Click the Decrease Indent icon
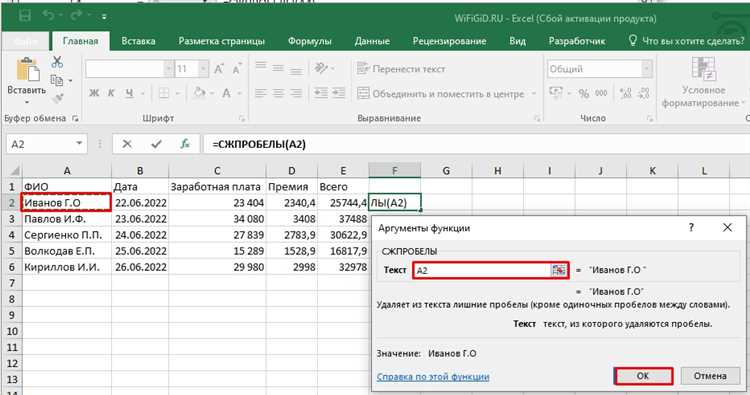The width and height of the screenshot is (750, 395). (x=321, y=93)
